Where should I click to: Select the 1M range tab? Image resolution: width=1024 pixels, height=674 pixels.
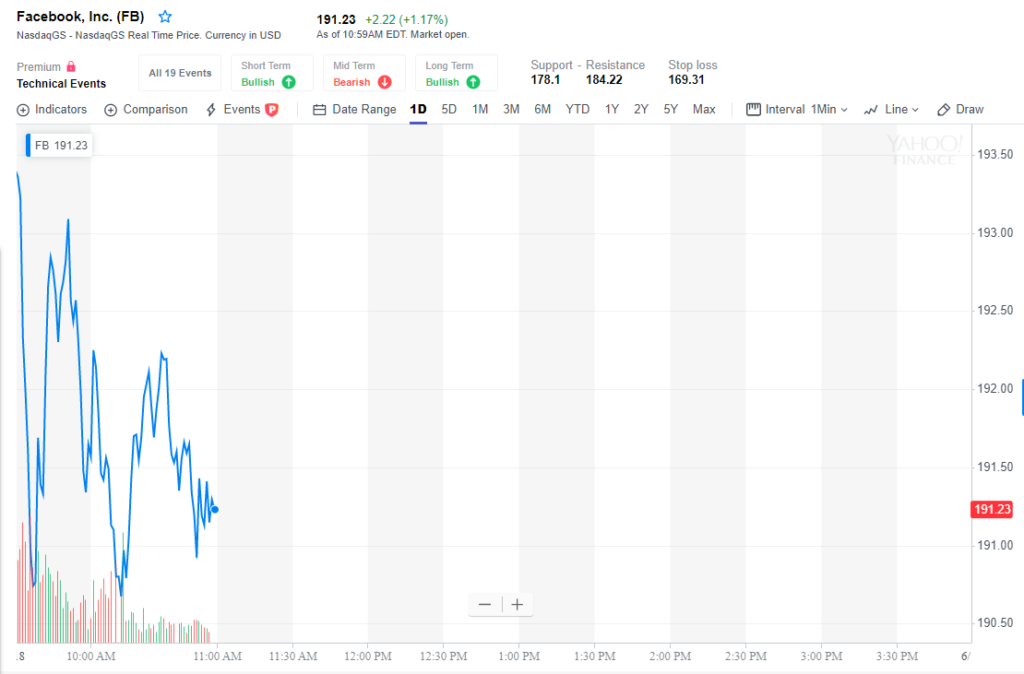tap(480, 110)
